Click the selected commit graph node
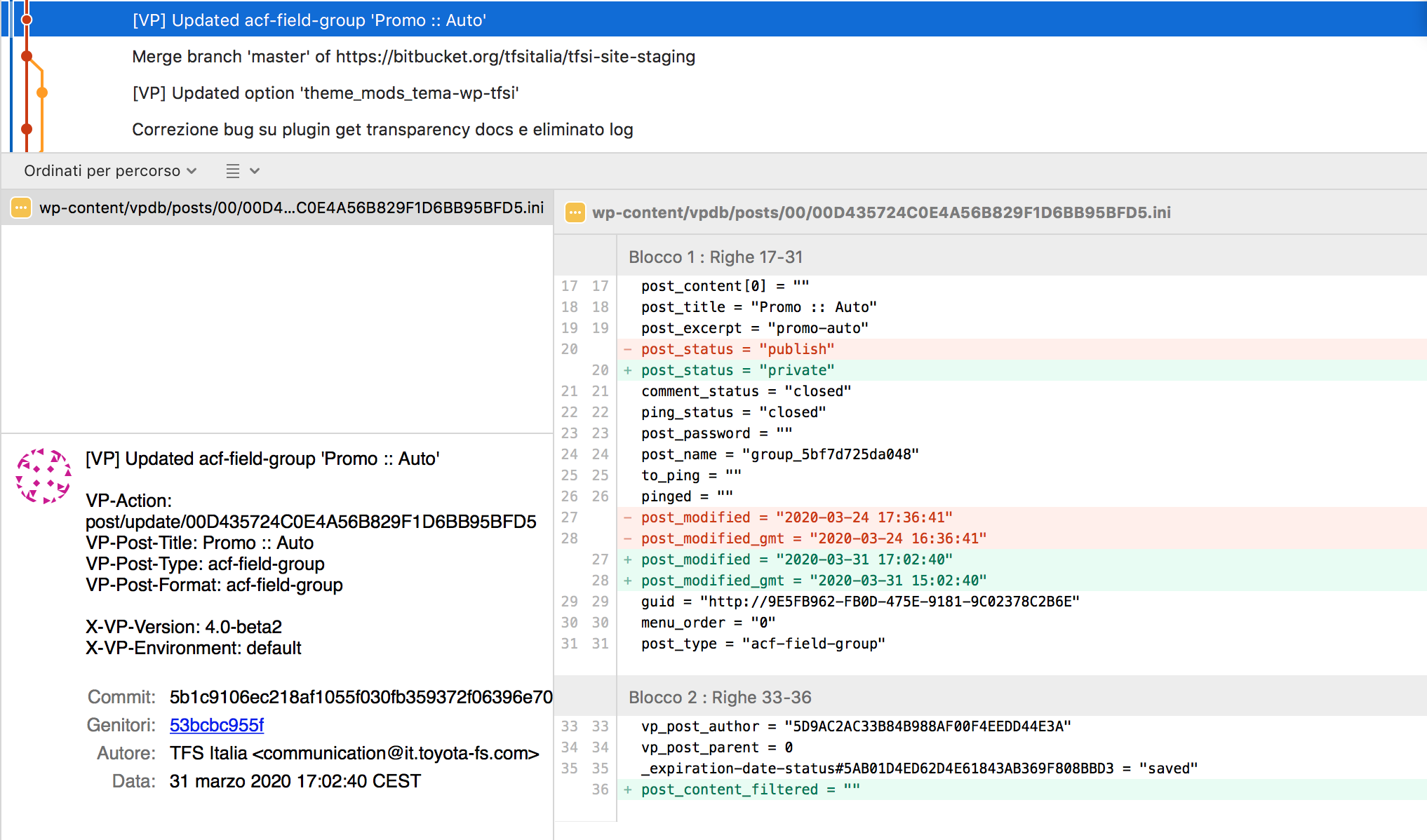1427x840 pixels. coord(27,20)
